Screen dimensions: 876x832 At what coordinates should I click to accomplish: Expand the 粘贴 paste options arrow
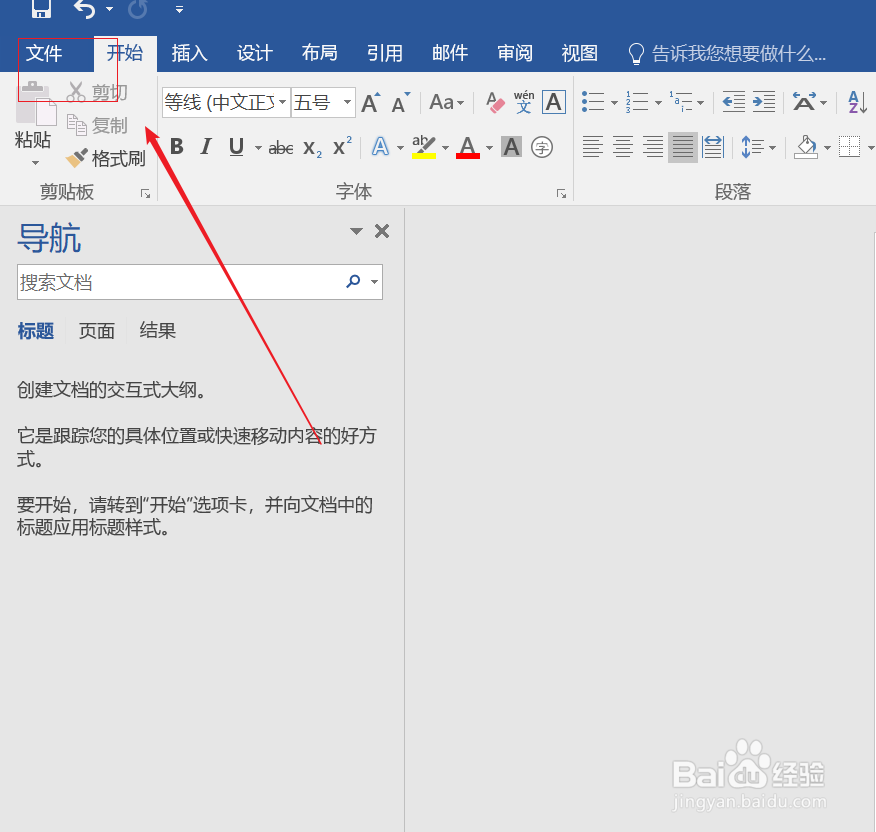click(x=35, y=163)
